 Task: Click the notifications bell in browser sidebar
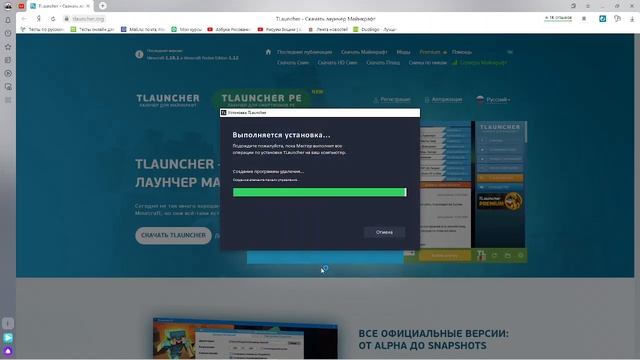pos(8,20)
